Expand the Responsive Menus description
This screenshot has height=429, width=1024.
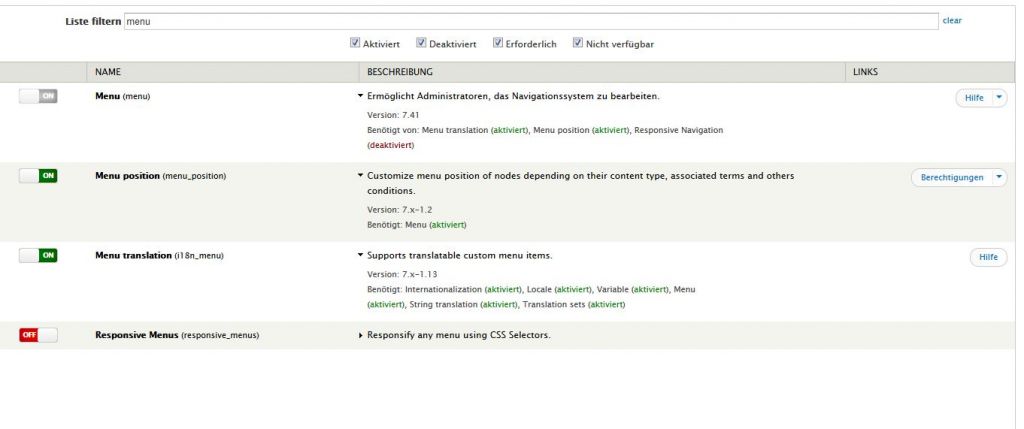coord(360,335)
